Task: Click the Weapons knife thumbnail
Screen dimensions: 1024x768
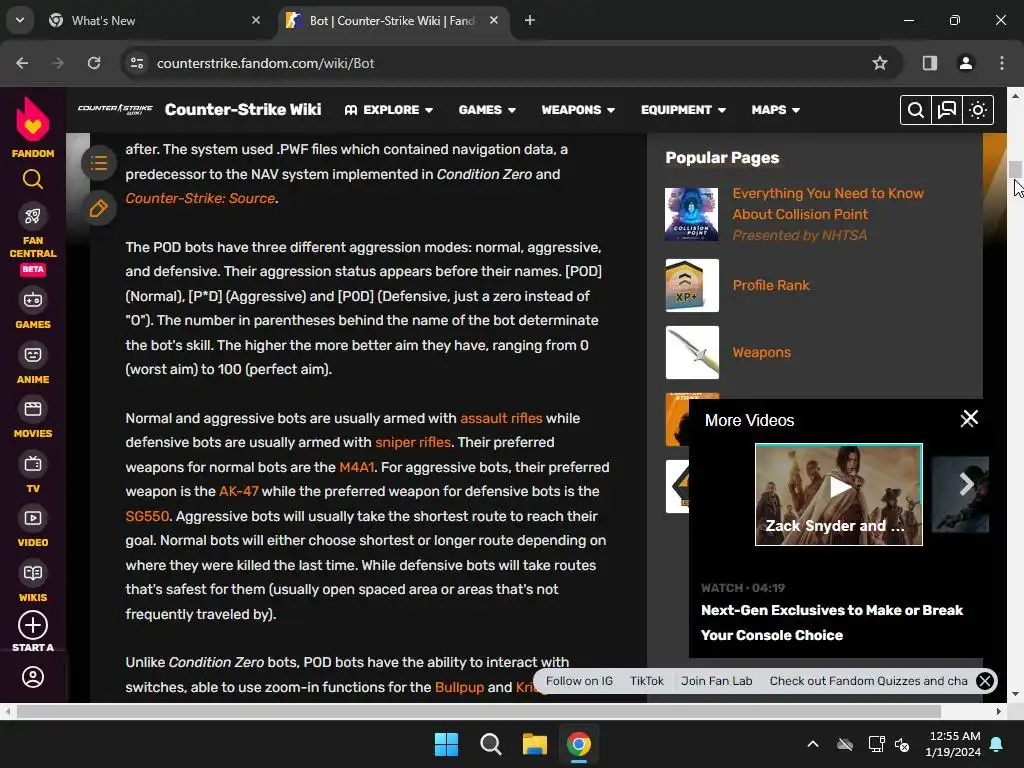Action: click(x=692, y=353)
